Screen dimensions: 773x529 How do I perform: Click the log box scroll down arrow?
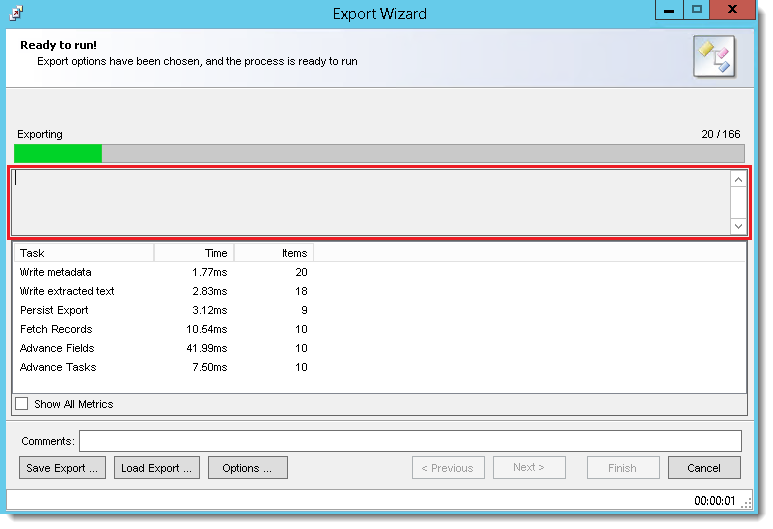[738, 226]
